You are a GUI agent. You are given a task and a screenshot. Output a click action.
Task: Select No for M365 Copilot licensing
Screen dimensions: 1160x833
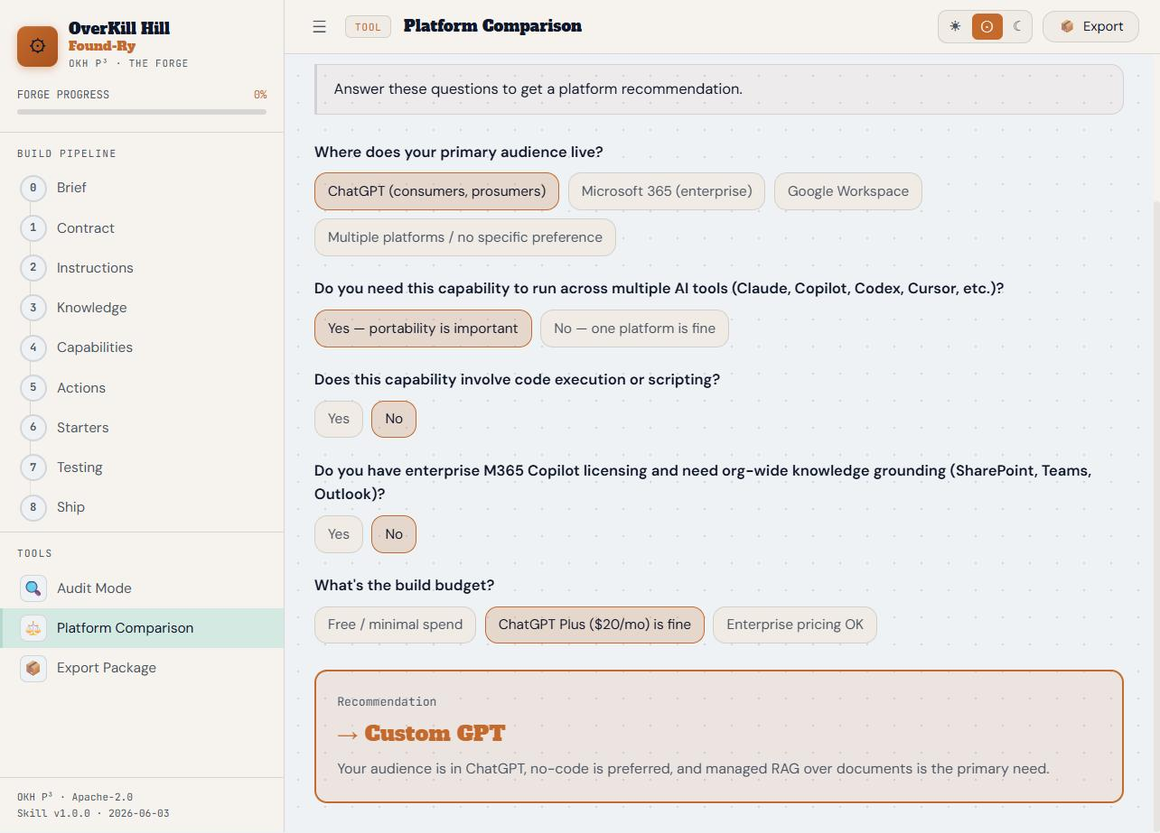click(394, 534)
